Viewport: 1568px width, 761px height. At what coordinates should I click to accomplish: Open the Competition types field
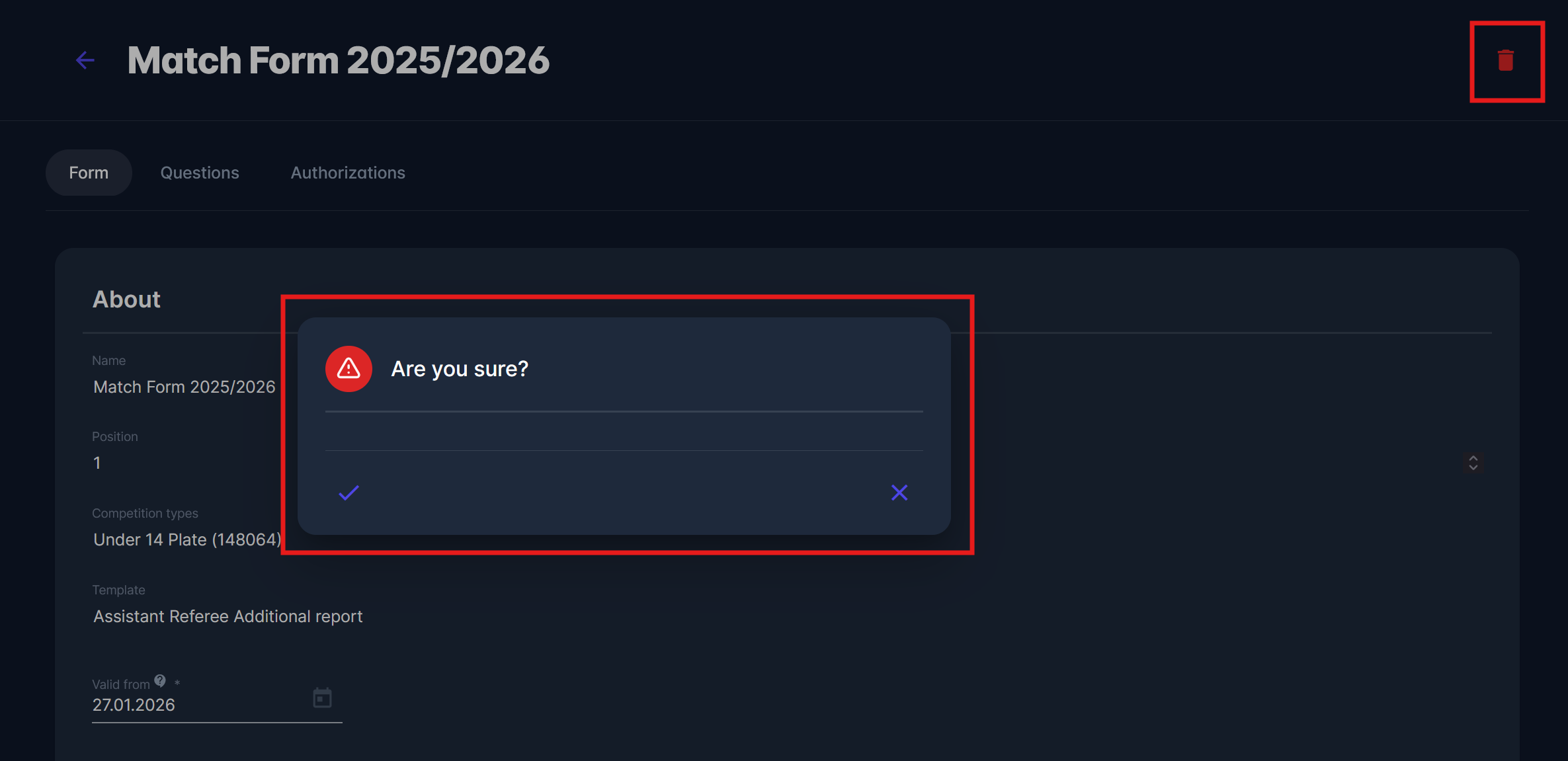[187, 540]
